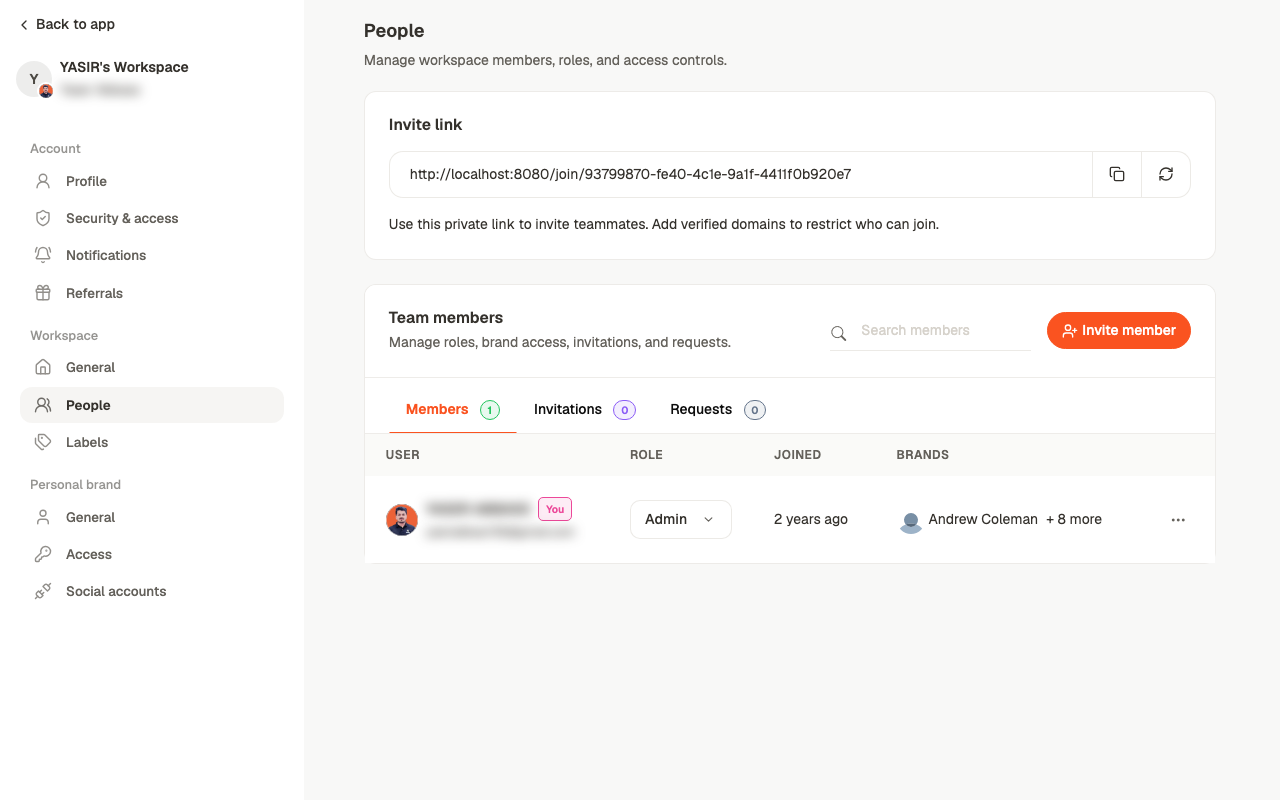Image resolution: width=1280 pixels, height=800 pixels.
Task: Switch to the Requests tab
Action: click(717, 409)
